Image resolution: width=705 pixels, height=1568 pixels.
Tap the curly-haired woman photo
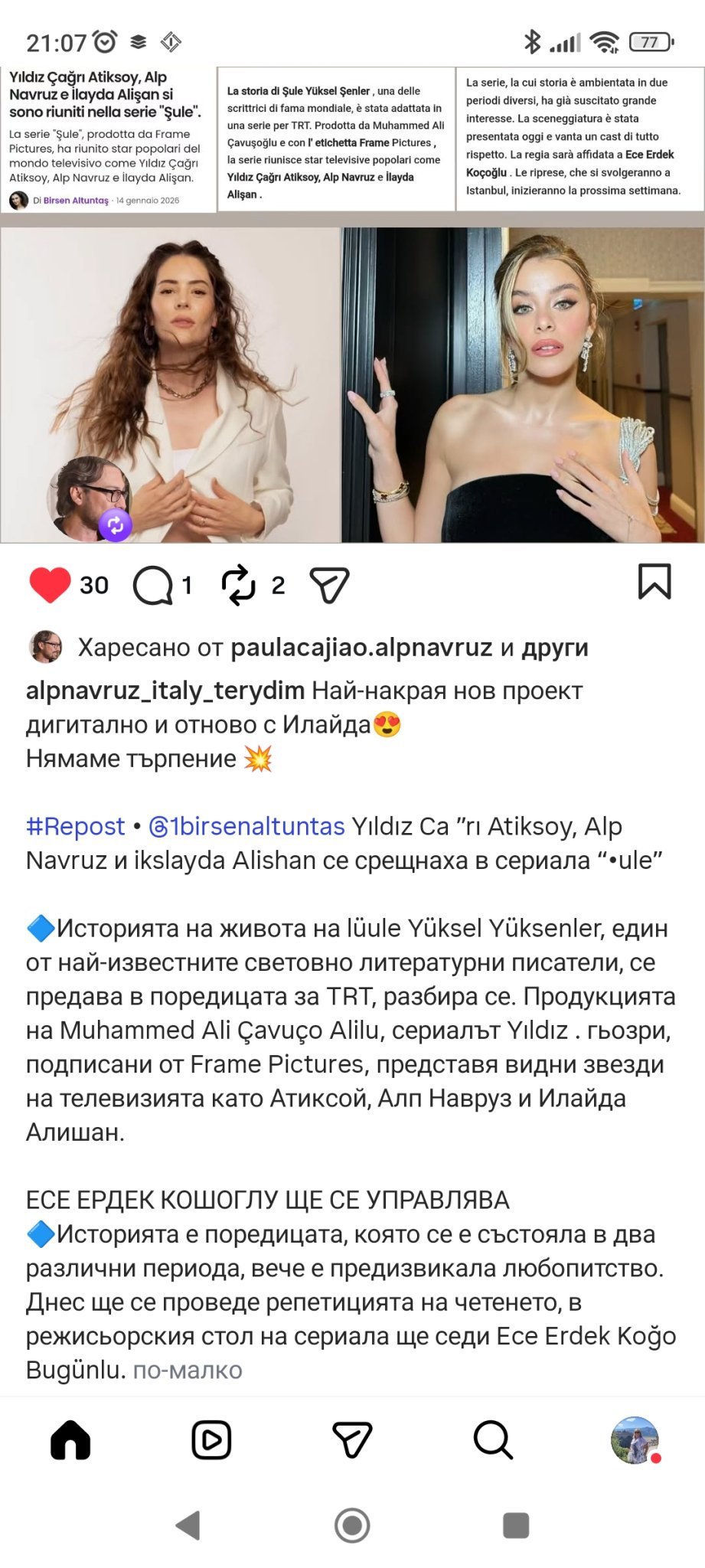point(170,385)
